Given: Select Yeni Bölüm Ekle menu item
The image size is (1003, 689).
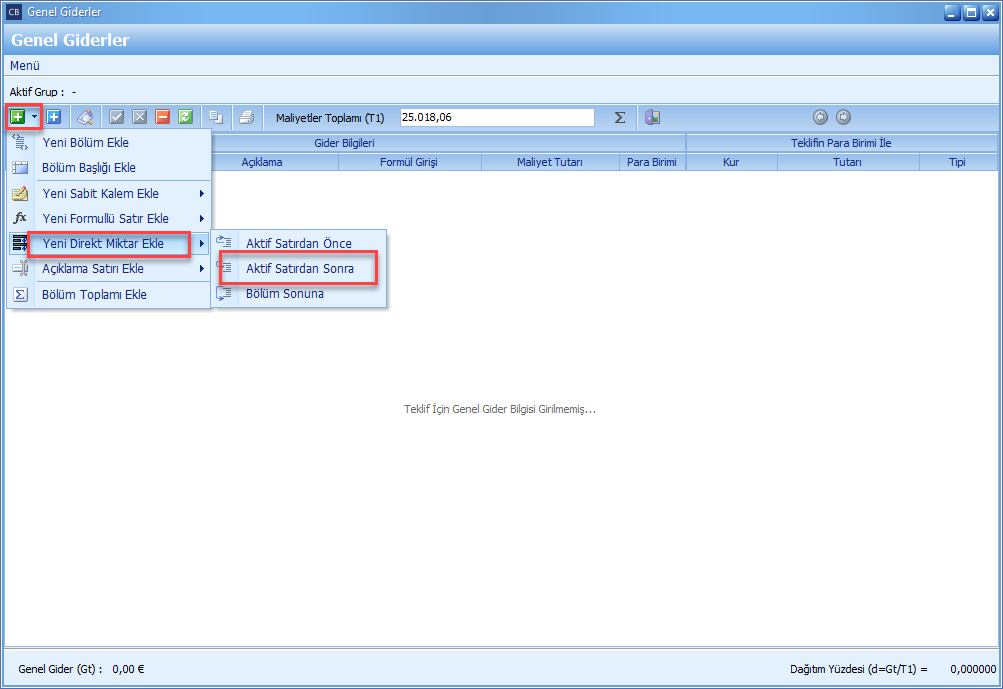Looking at the screenshot, I should [x=85, y=143].
